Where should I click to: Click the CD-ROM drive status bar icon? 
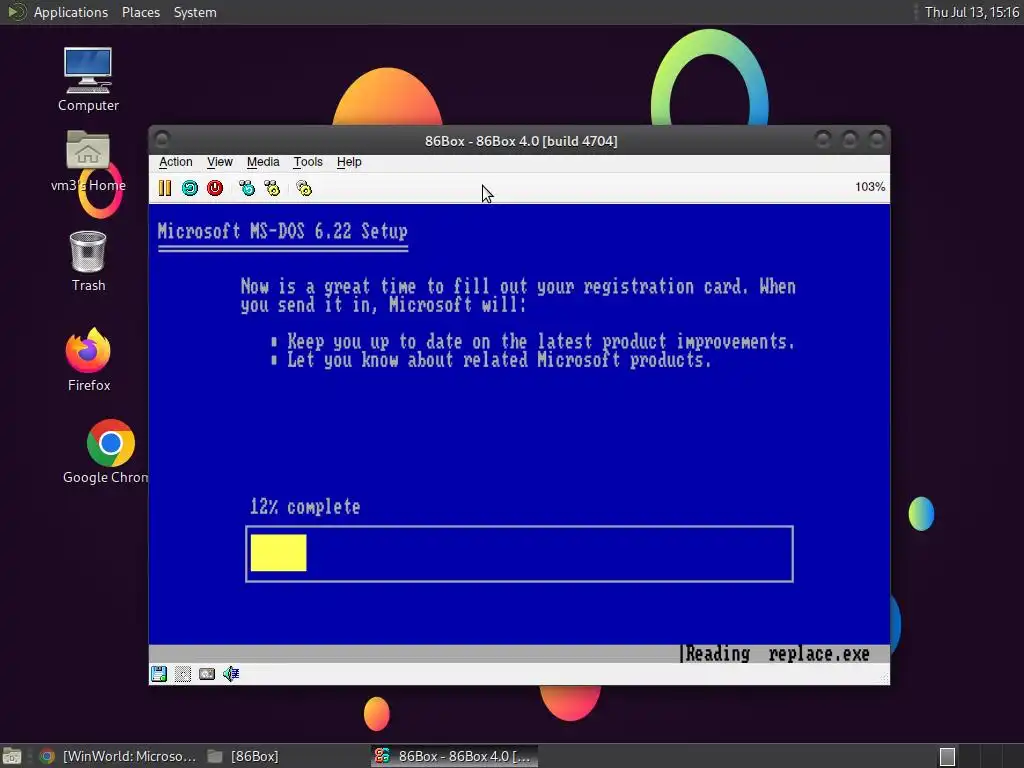(183, 673)
